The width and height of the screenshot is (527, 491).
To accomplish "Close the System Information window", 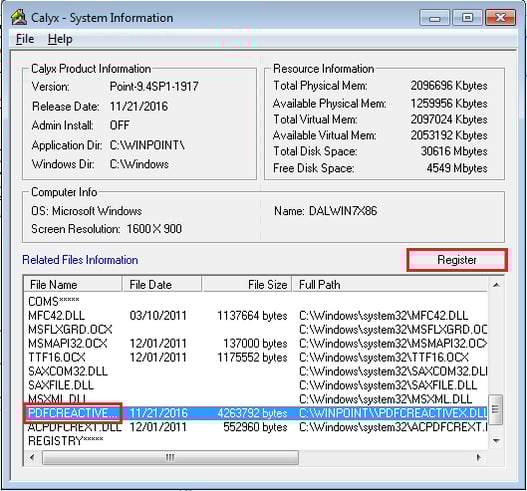I will pyautogui.click(x=500, y=18).
